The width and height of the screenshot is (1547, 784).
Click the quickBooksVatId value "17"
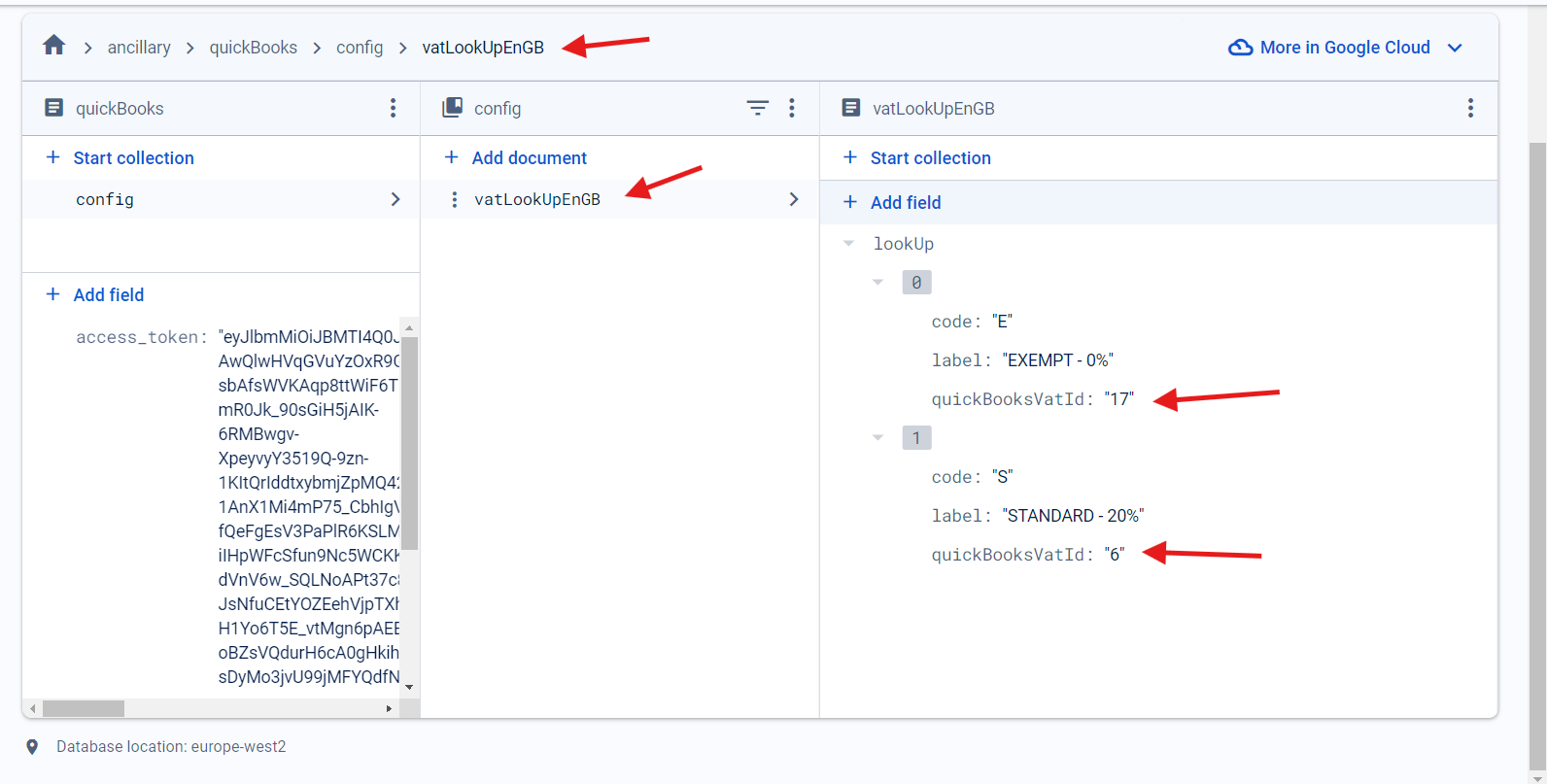click(1119, 399)
